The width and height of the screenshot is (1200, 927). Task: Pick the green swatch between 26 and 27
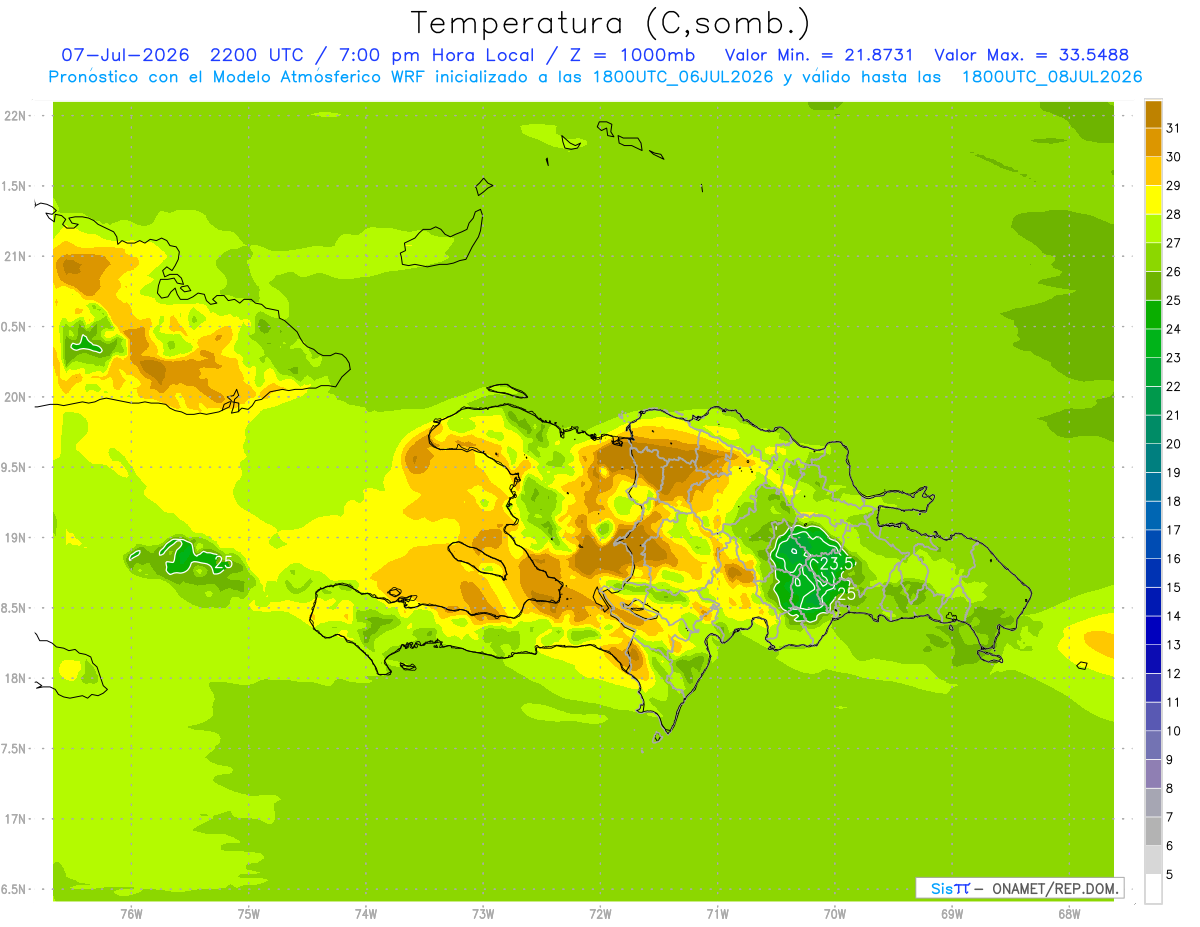pos(1153,257)
